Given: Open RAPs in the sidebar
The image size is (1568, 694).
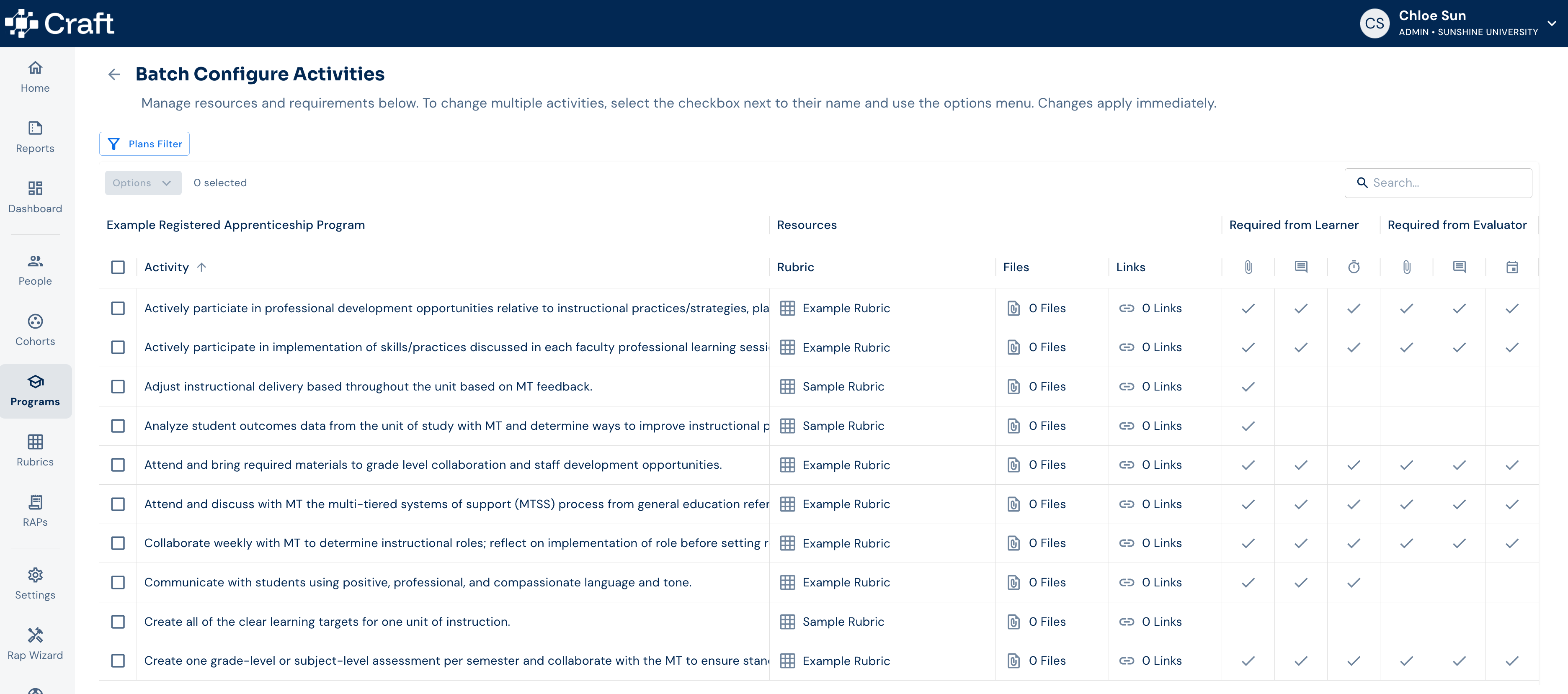Looking at the screenshot, I should coord(35,511).
